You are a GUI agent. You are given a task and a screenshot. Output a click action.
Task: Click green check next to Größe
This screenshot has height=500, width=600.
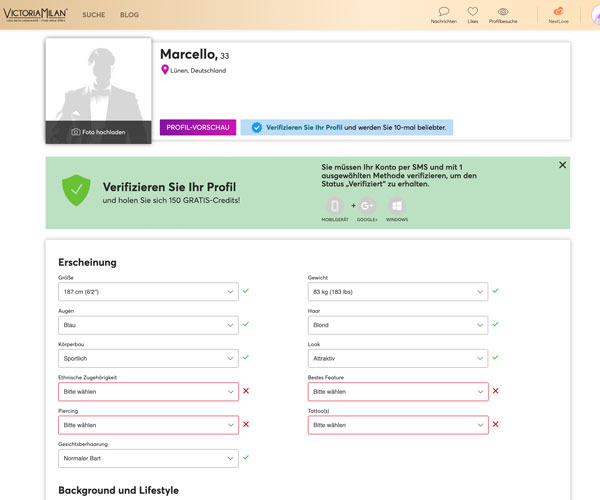[246, 291]
